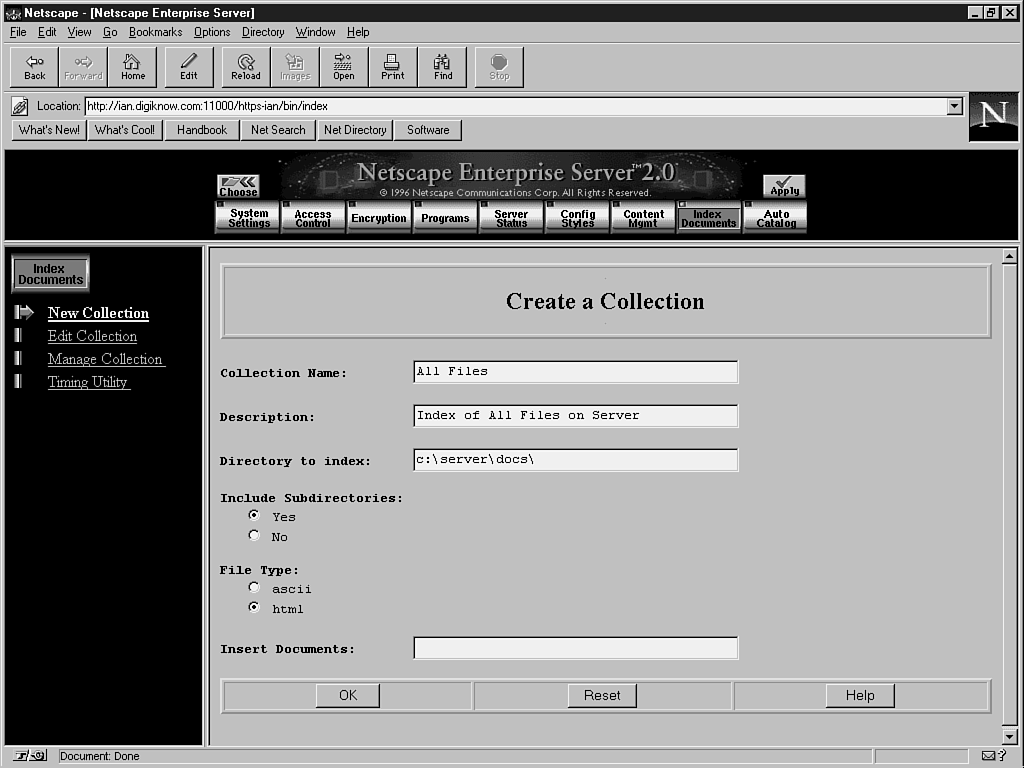The width and height of the screenshot is (1024, 768).
Task: Open the Go menu
Action: (x=110, y=32)
